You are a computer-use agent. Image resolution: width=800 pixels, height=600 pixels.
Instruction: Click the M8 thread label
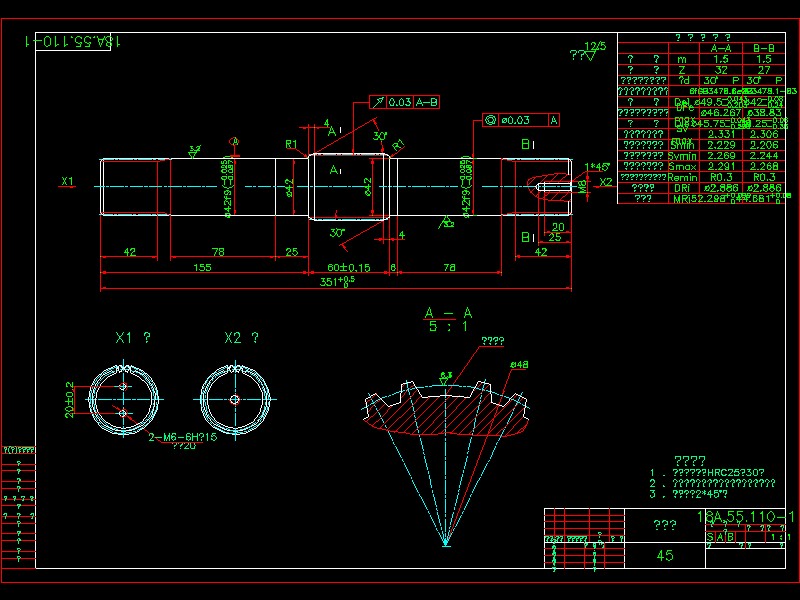[583, 187]
